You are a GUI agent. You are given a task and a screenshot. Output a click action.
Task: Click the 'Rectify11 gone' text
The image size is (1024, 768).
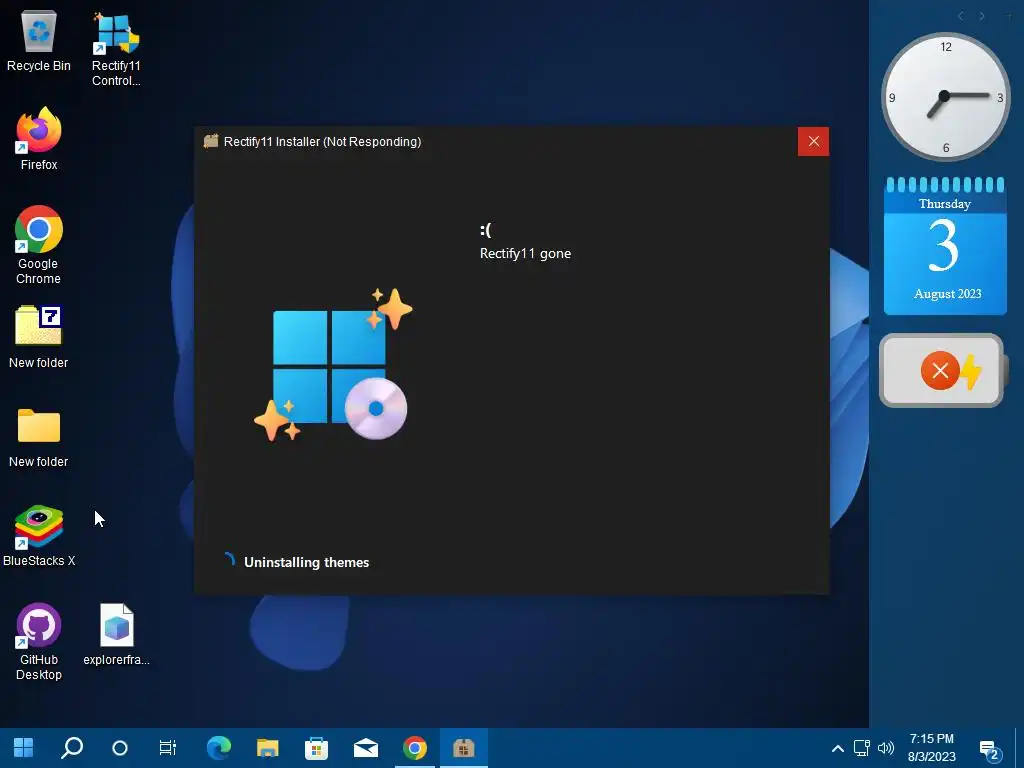coord(525,253)
